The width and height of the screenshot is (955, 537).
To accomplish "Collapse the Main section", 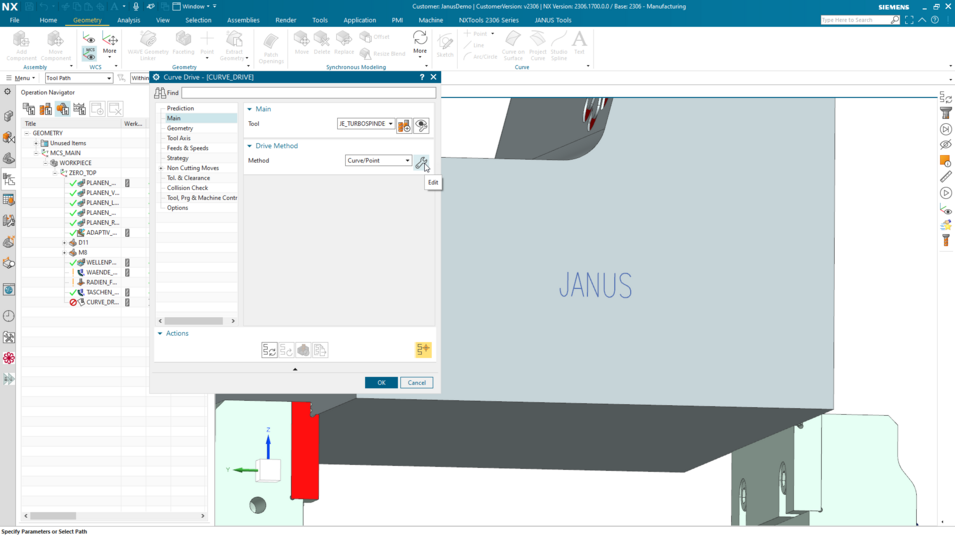I will coord(249,109).
